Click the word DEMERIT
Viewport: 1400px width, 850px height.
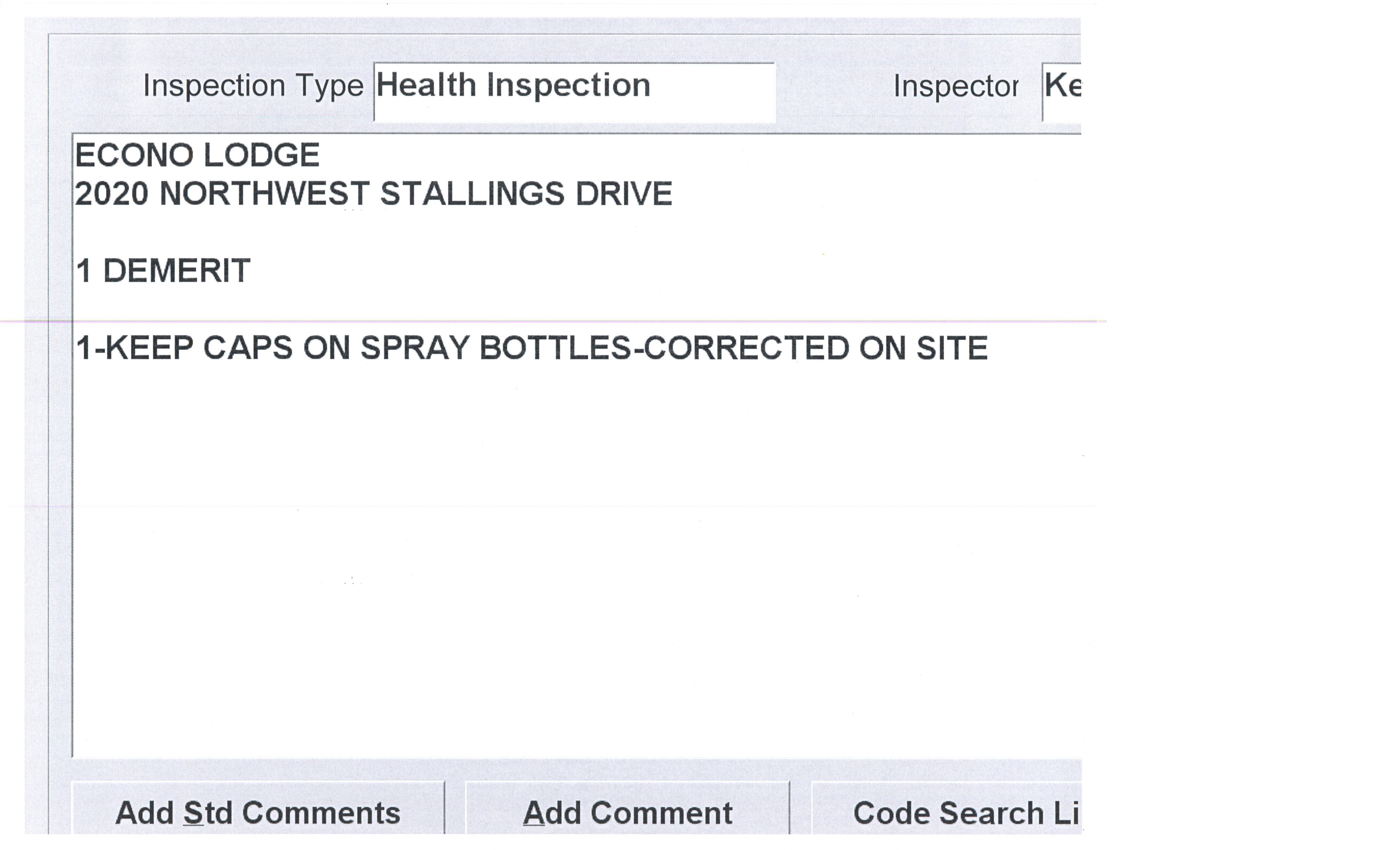click(176, 270)
